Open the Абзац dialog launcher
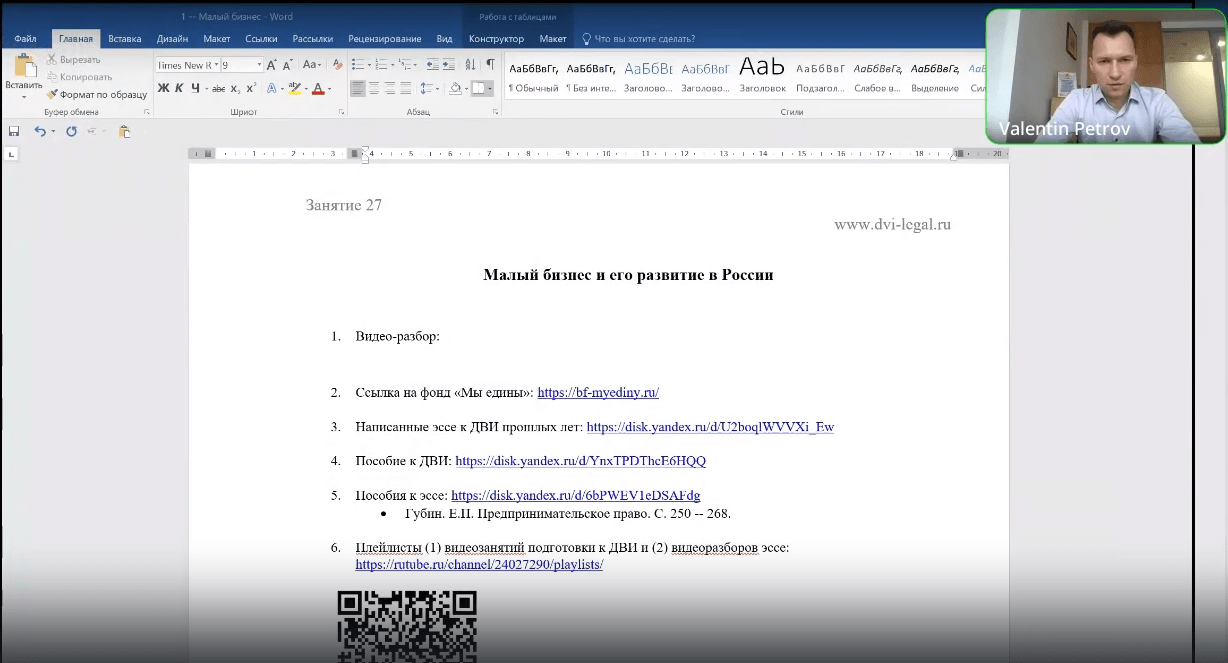The height and width of the screenshot is (663, 1228). coord(495,112)
